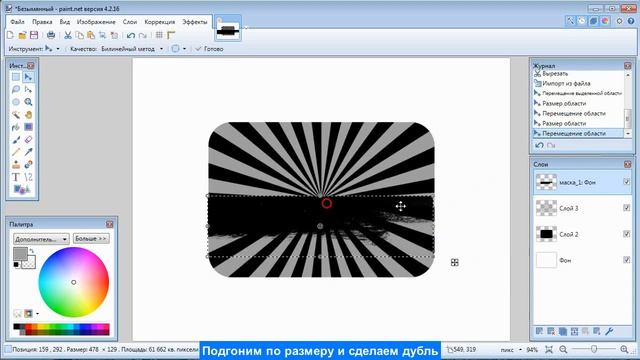Open the layer properties wrench icon
The image size is (640, 360).
609,331
